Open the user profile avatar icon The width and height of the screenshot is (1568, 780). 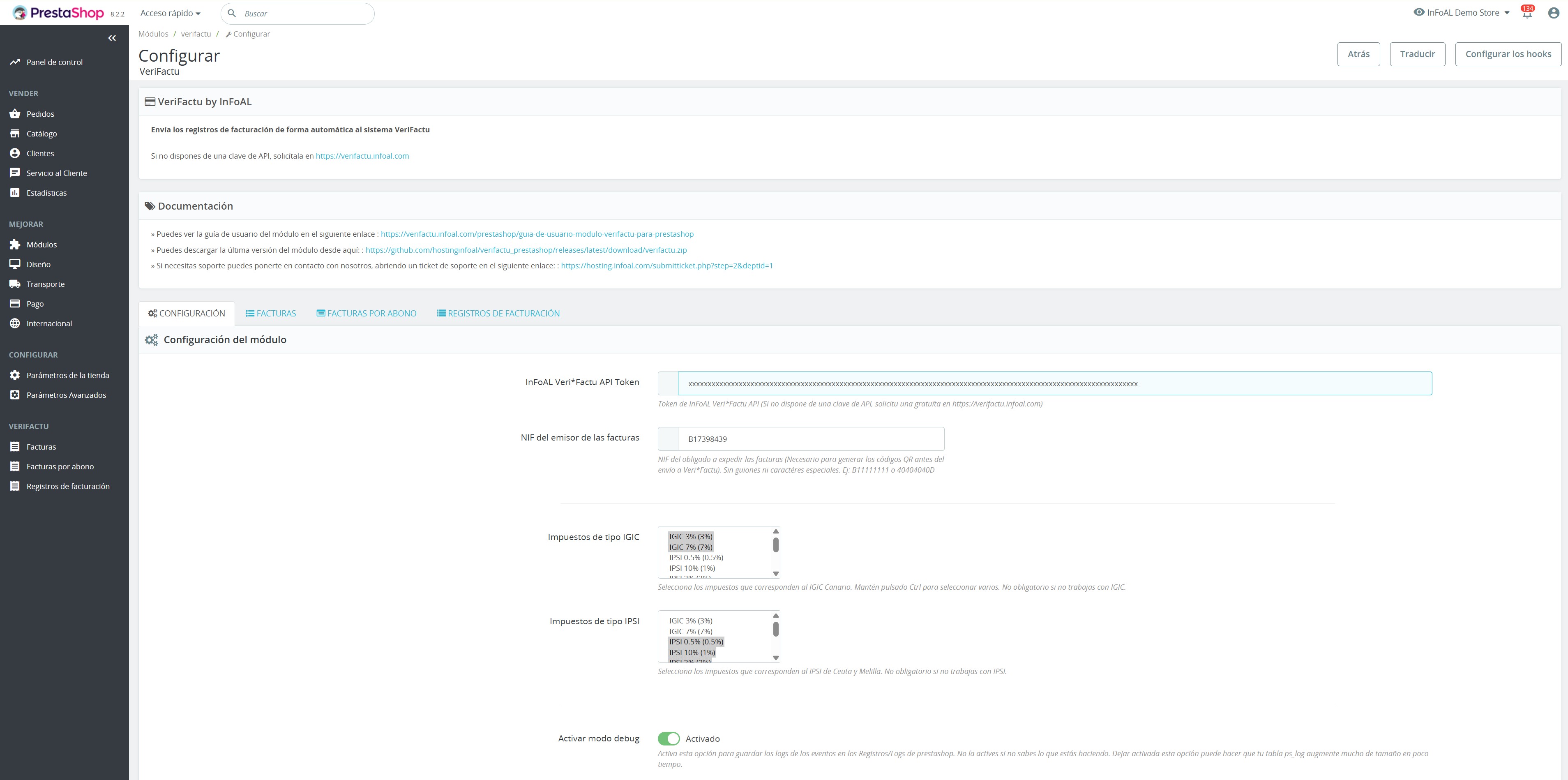[x=1553, y=13]
